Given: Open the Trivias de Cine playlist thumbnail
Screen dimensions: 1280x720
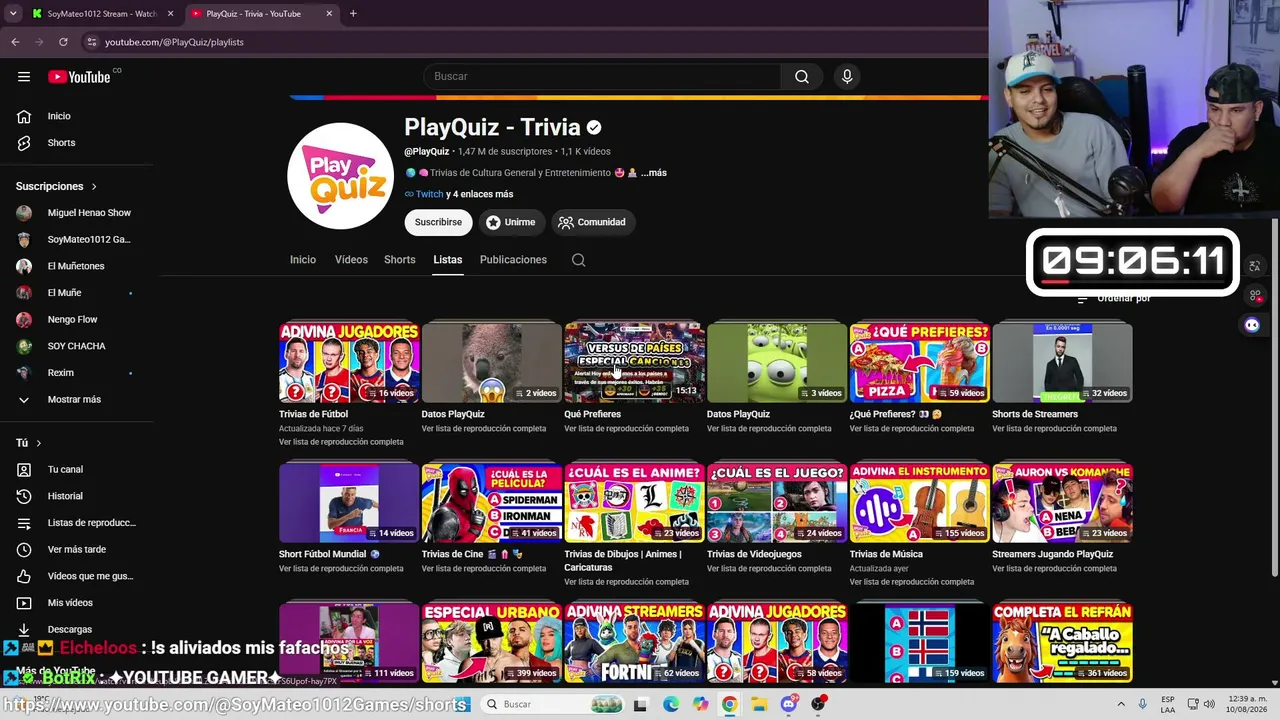Looking at the screenshot, I should 492,502.
